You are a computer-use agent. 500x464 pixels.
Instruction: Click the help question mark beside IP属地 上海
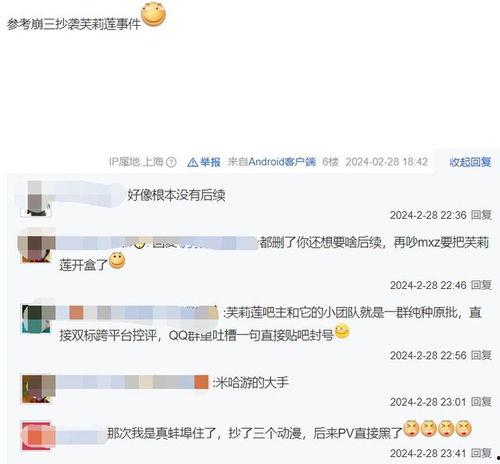[x=171, y=162]
